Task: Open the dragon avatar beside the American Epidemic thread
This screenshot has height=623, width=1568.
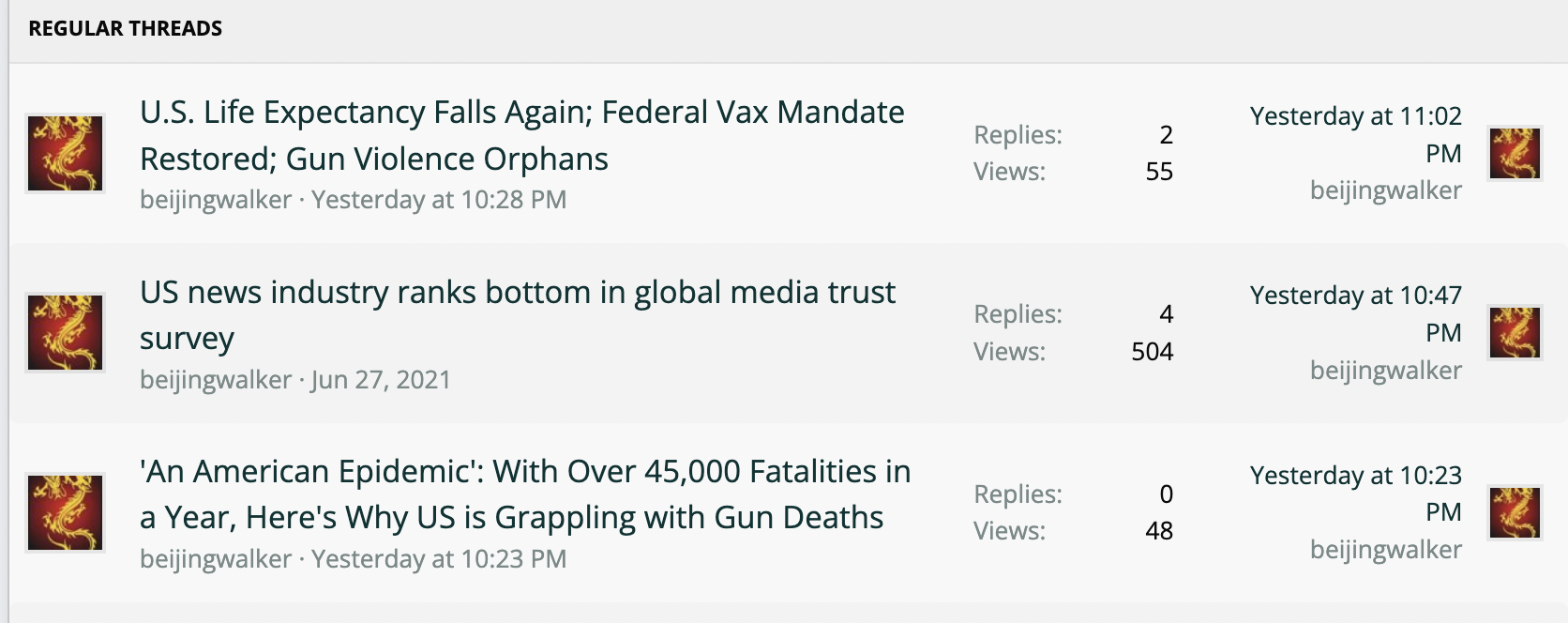Action: 65,512
